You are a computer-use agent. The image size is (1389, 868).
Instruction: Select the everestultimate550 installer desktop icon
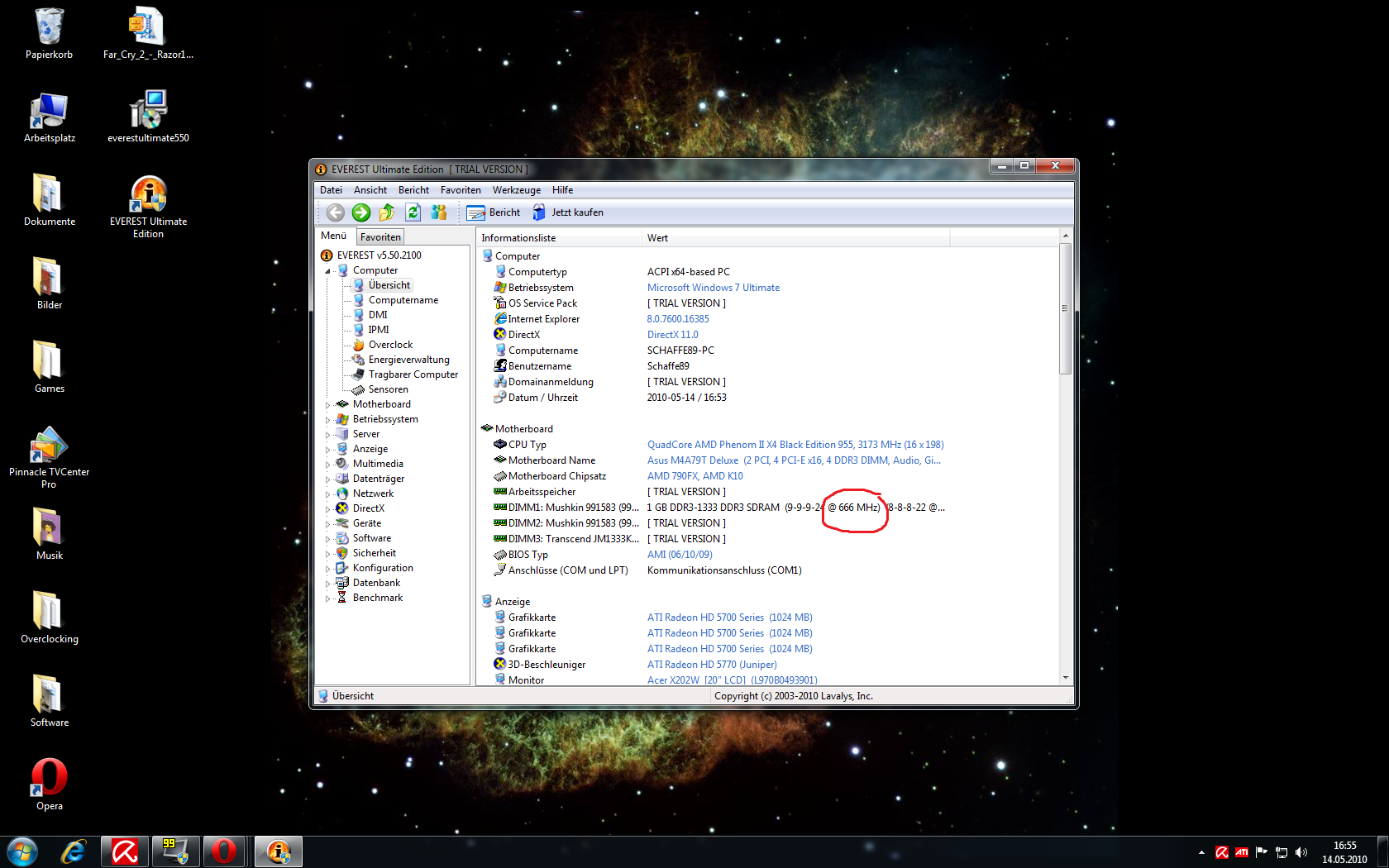pos(148,117)
